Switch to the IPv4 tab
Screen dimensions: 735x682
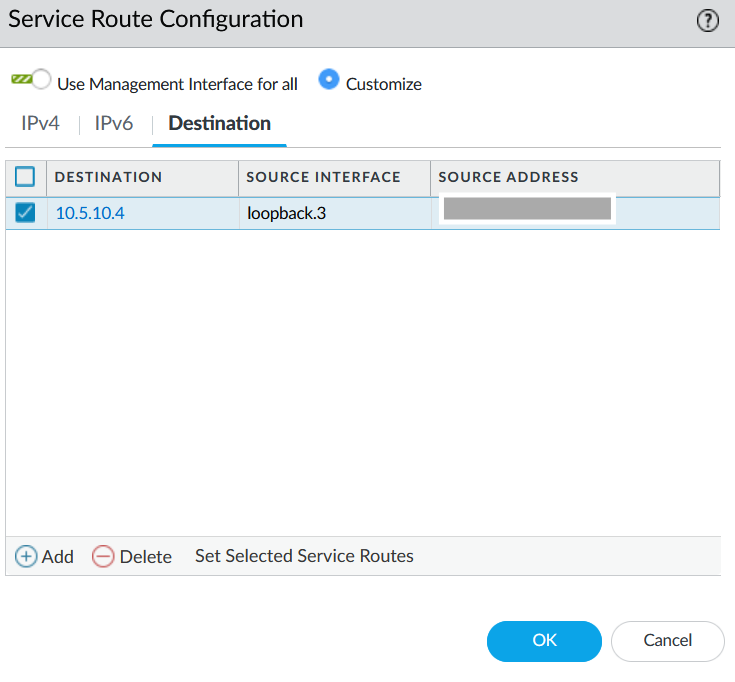coord(40,124)
